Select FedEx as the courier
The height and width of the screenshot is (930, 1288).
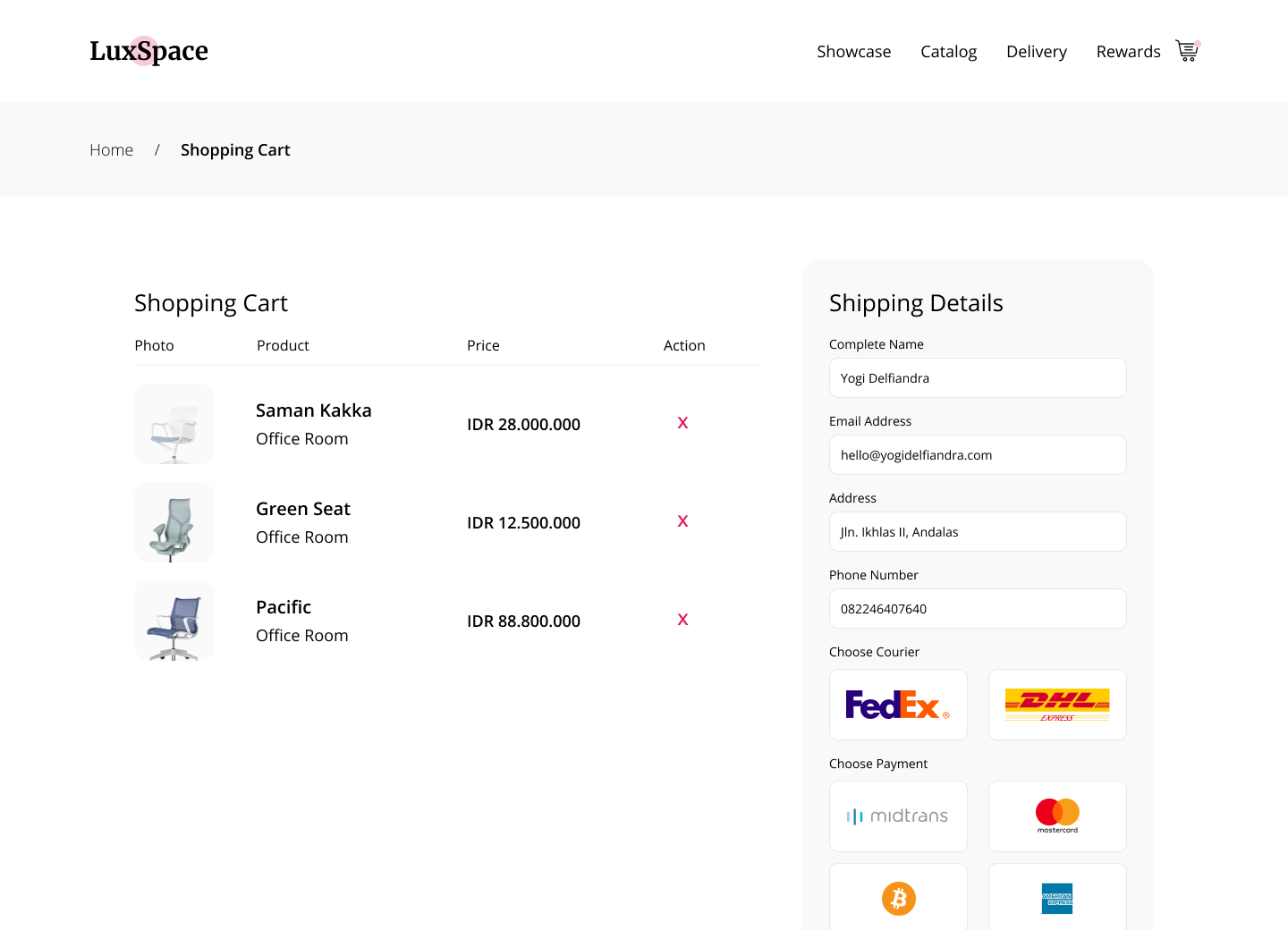pyautogui.click(x=898, y=705)
